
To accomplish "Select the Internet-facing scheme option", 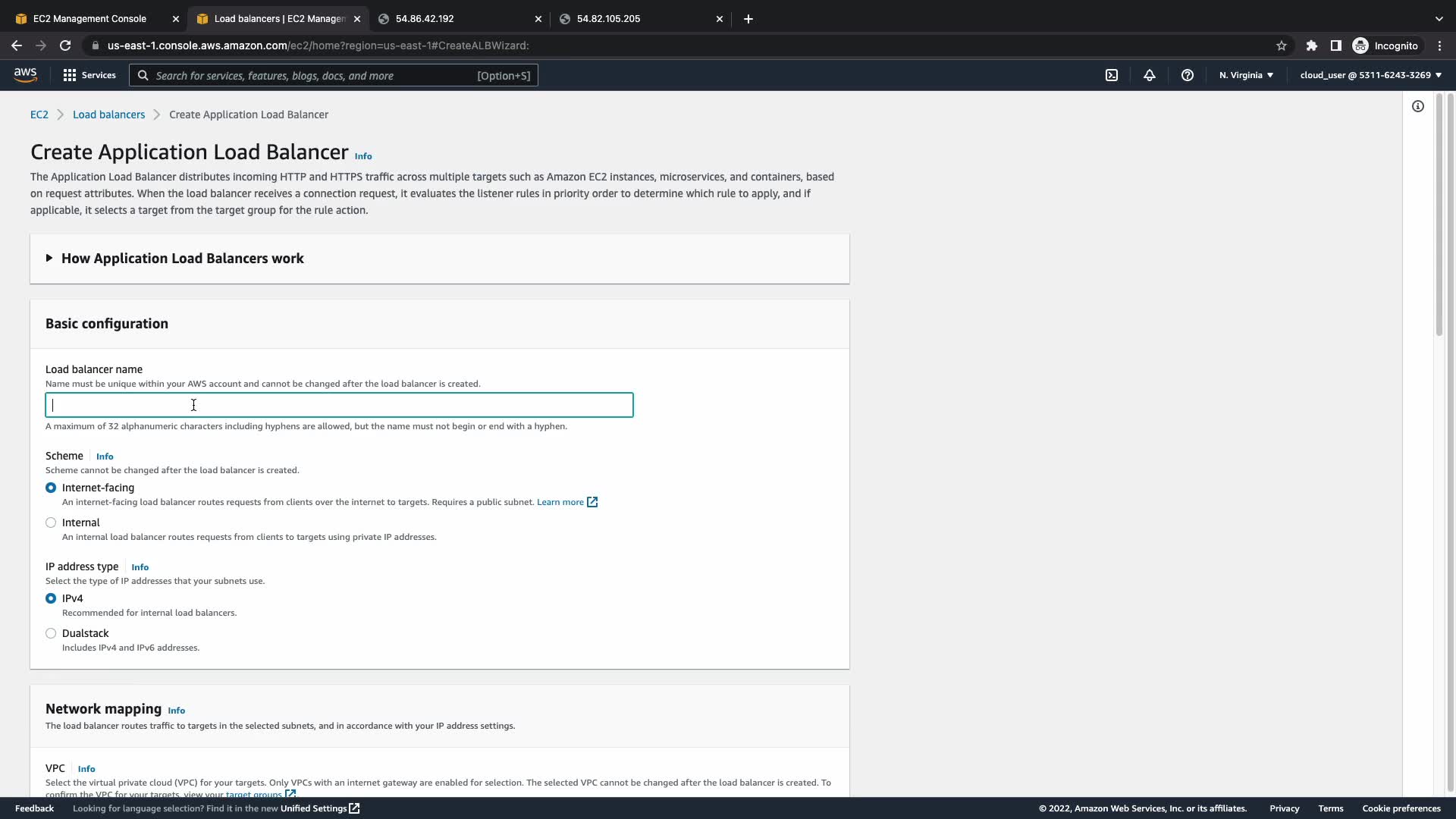I will click(x=51, y=488).
